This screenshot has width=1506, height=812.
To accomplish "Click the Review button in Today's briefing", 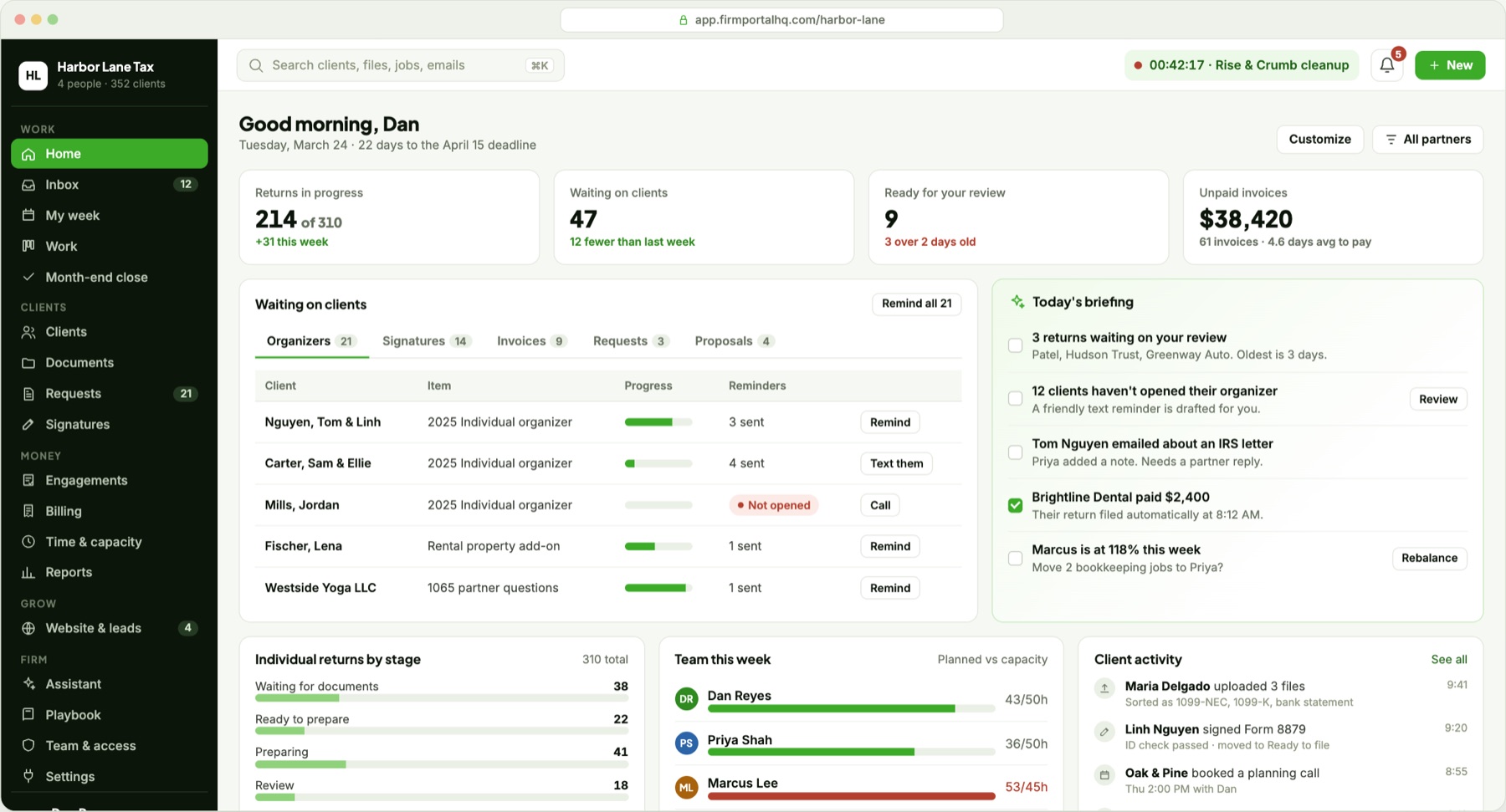I will tap(1437, 400).
